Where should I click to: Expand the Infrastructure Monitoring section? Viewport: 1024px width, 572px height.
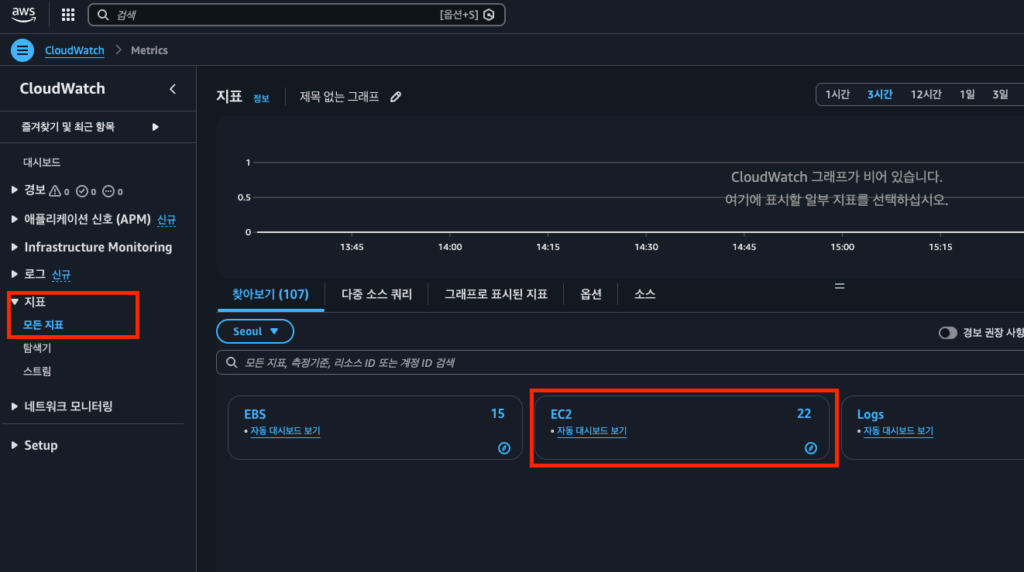point(14,247)
